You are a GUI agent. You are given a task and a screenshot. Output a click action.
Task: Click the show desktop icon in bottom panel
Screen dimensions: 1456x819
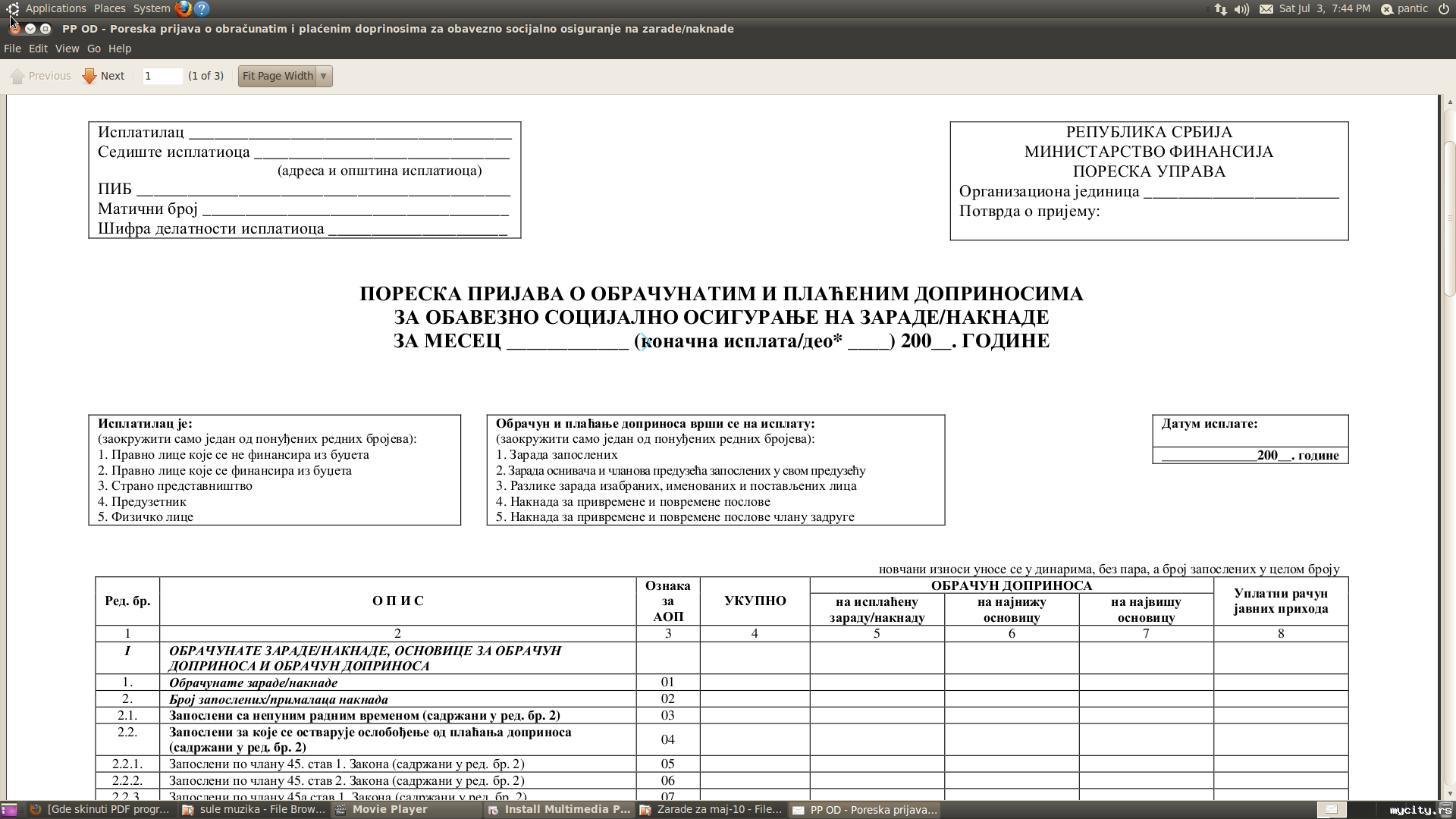pos(9,810)
